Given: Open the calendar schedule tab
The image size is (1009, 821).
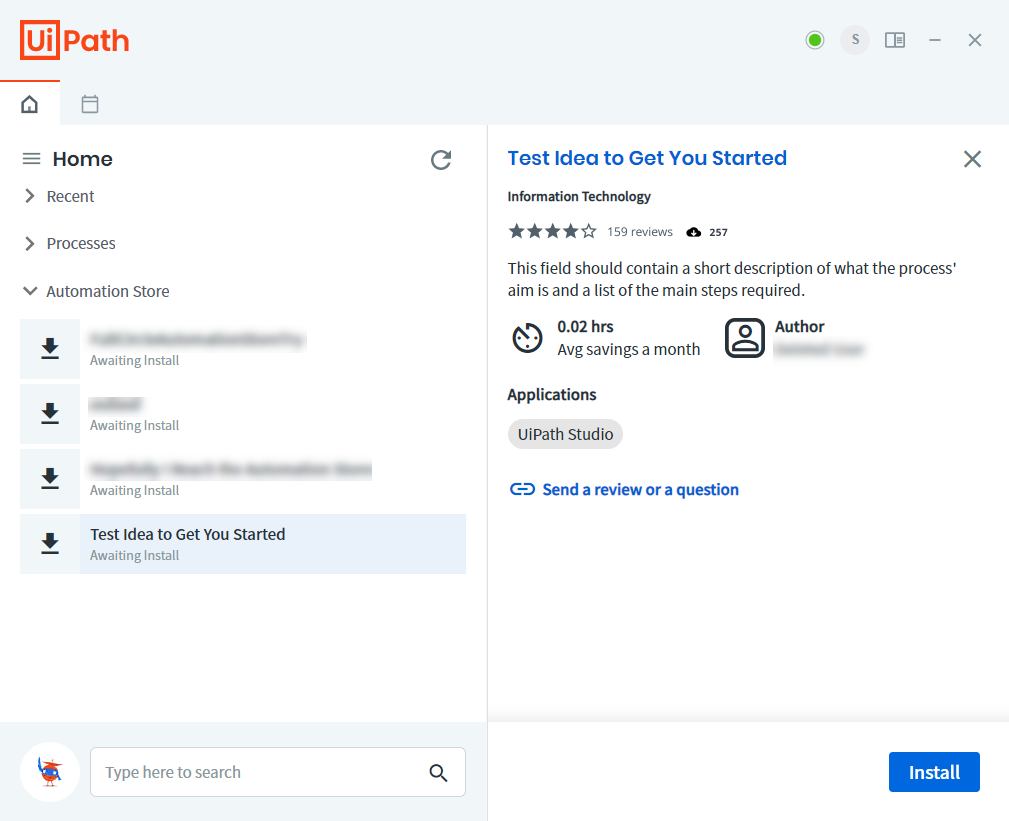Looking at the screenshot, I should 90,104.
